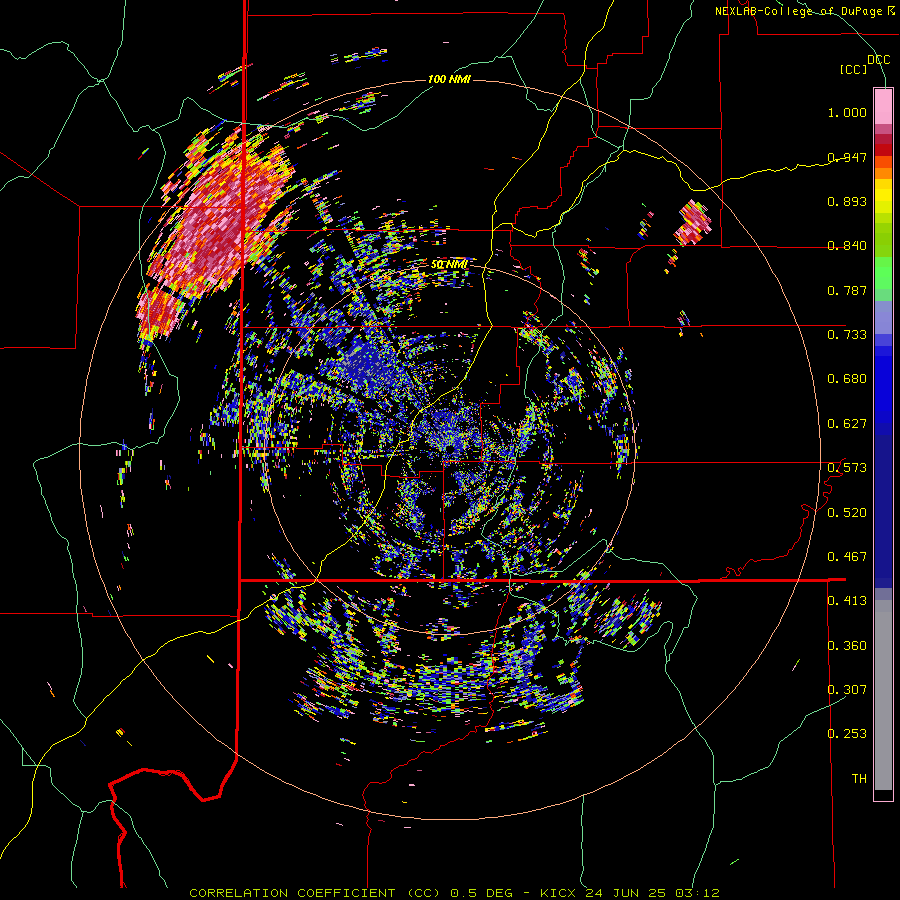Select the 0.413 scale value
Viewport: 900px width, 900px height.
pyautogui.click(x=847, y=601)
